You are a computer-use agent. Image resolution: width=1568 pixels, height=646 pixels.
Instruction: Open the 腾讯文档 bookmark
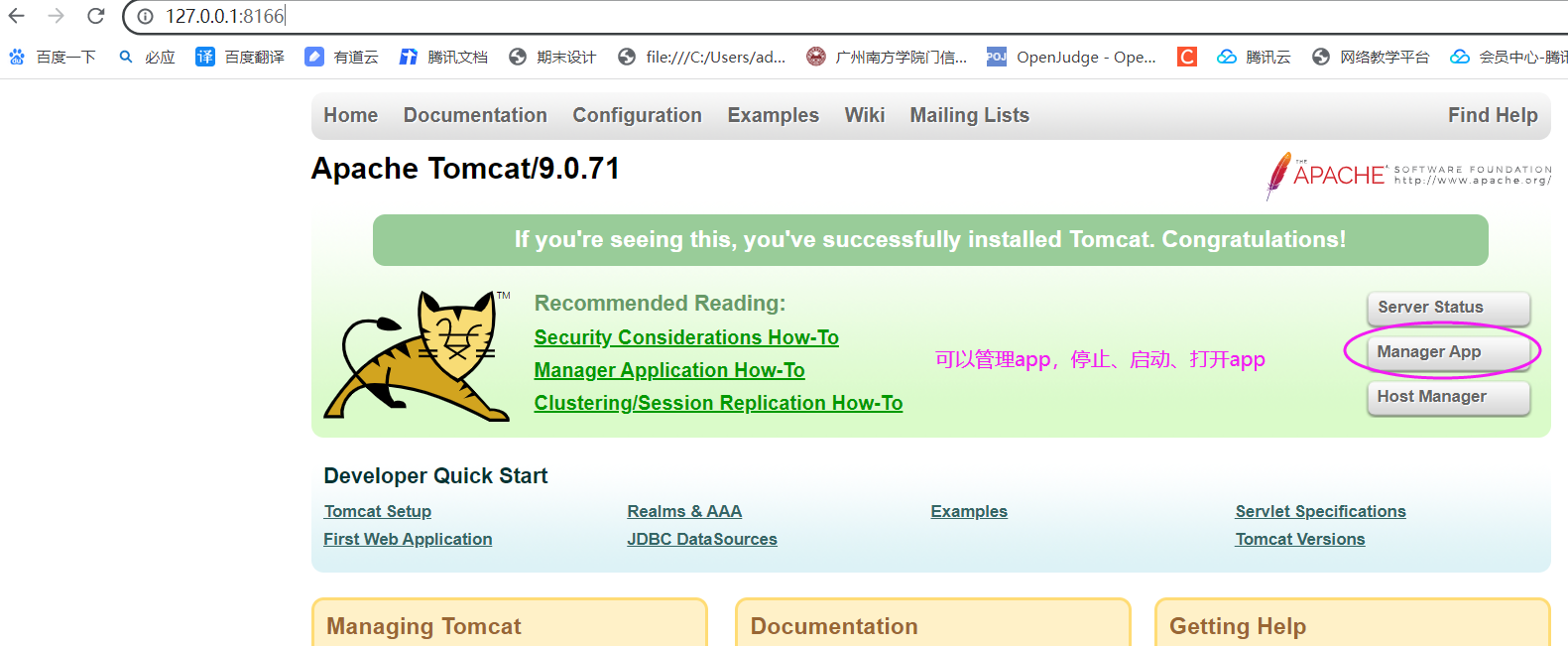point(443,57)
